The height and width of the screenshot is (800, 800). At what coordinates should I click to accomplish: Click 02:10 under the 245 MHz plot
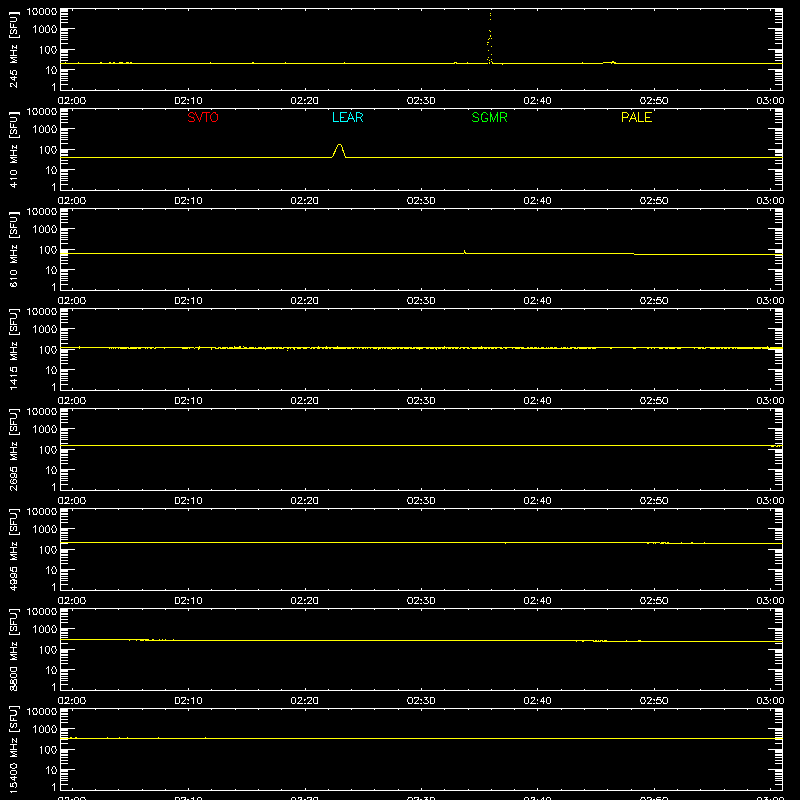tap(188, 101)
